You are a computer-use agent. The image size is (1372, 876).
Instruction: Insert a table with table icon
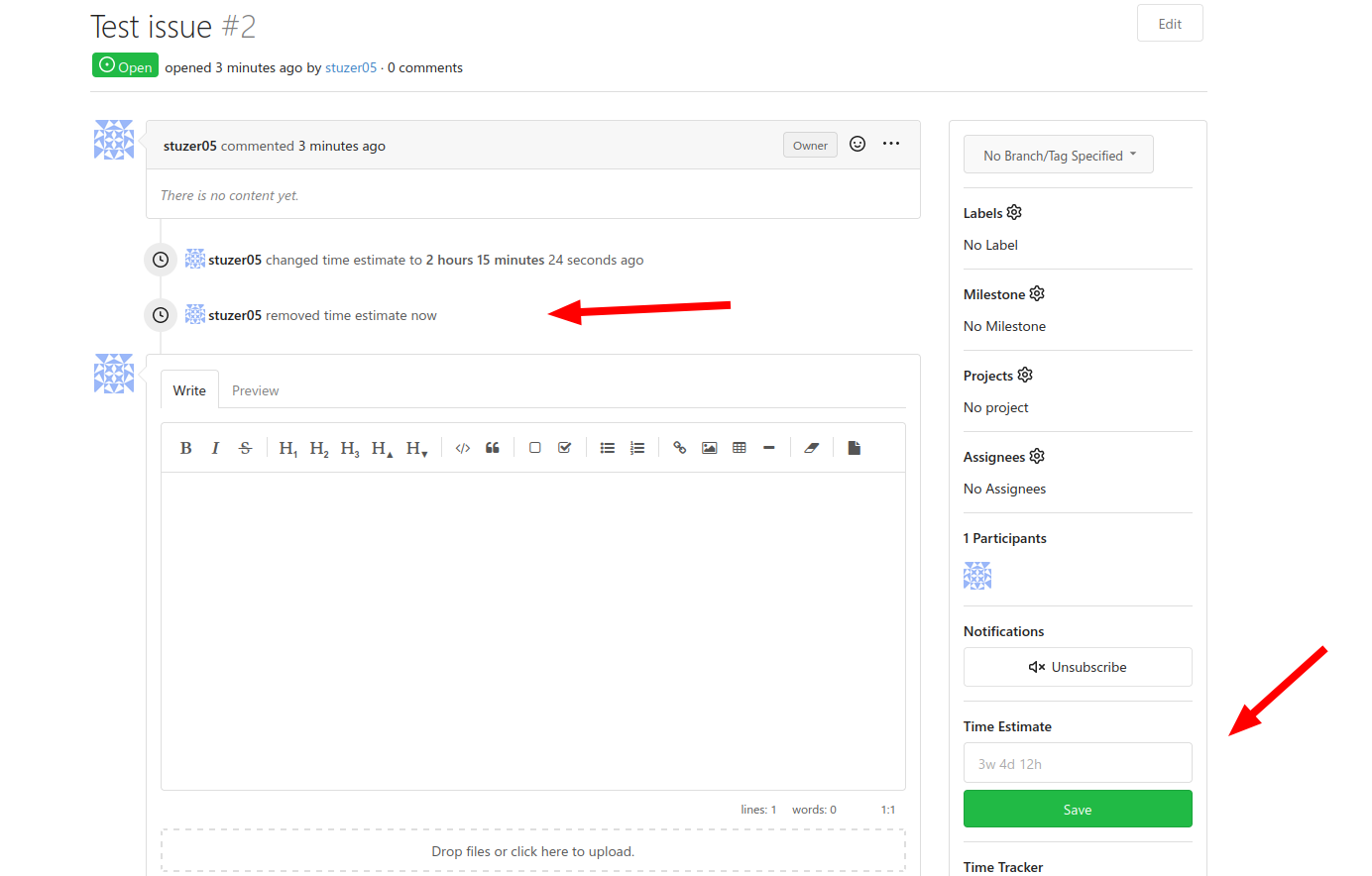click(x=739, y=448)
